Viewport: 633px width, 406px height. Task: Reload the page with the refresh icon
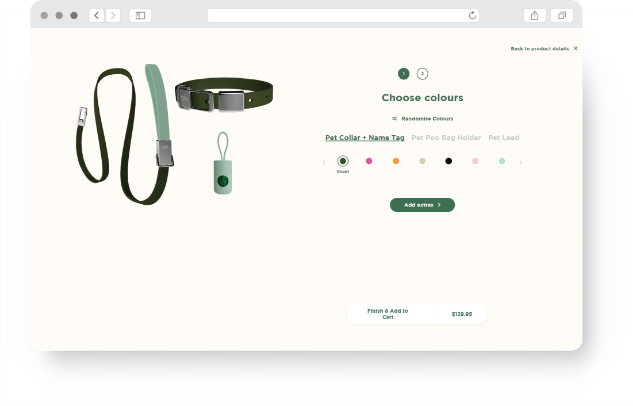tap(472, 15)
